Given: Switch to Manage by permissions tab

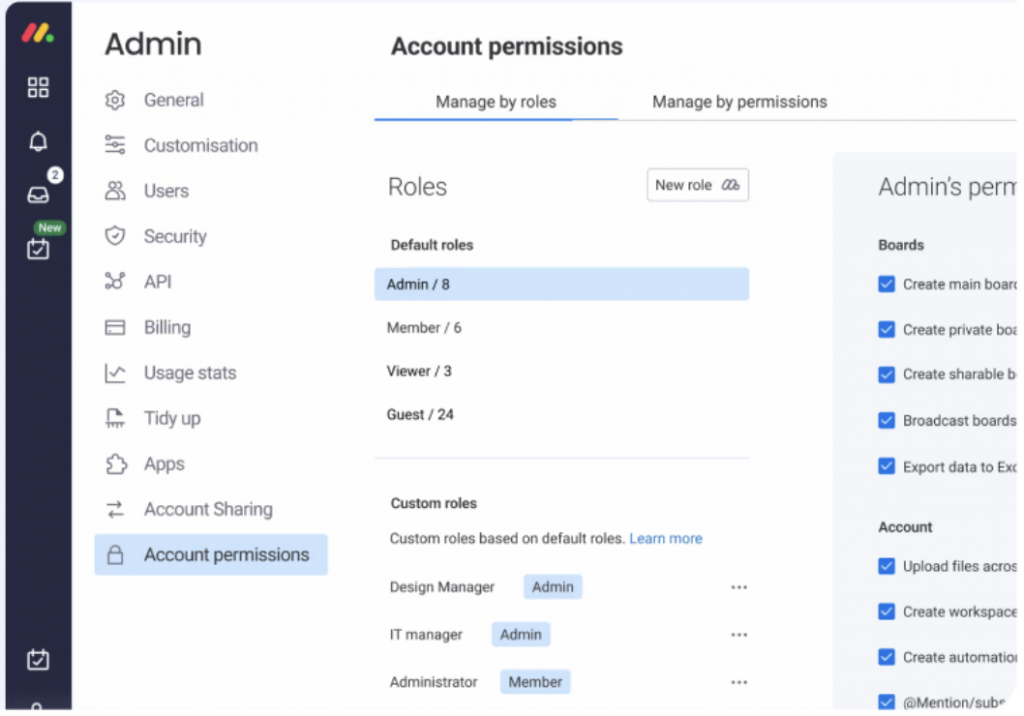Looking at the screenshot, I should point(739,102).
